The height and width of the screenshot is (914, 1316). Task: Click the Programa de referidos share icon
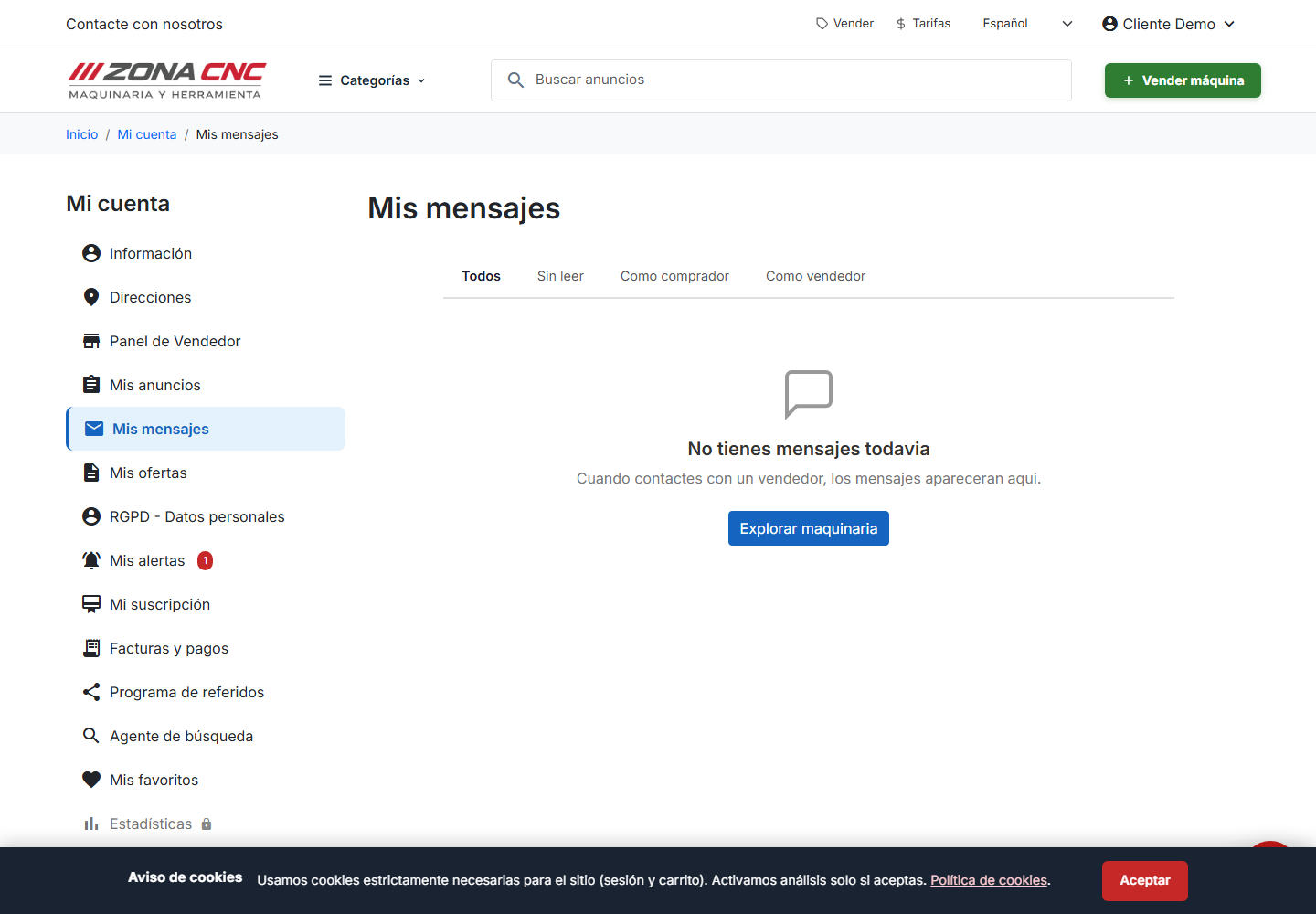pos(91,692)
